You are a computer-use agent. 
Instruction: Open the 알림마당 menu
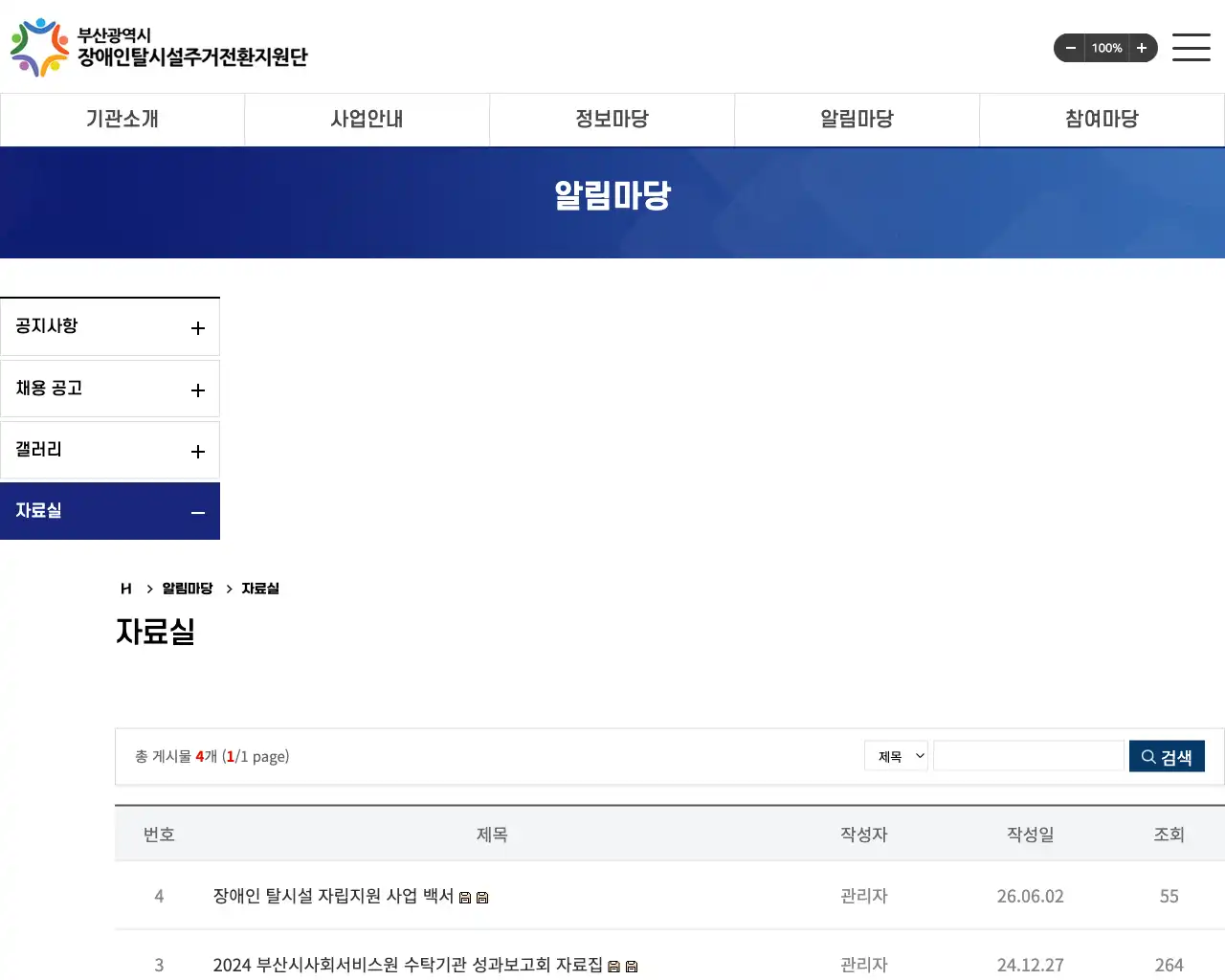click(x=857, y=120)
